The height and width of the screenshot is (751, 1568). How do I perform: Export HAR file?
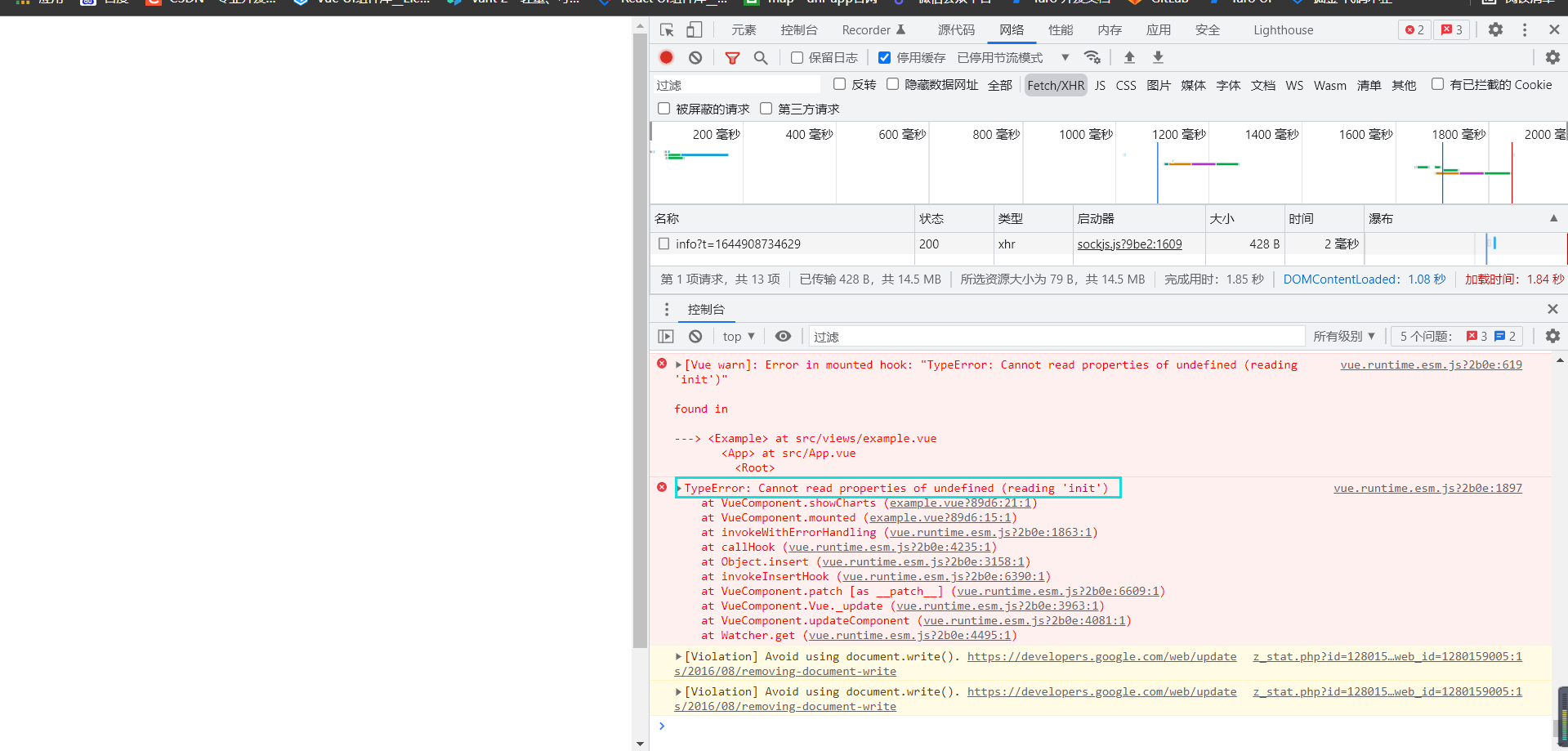(1157, 57)
